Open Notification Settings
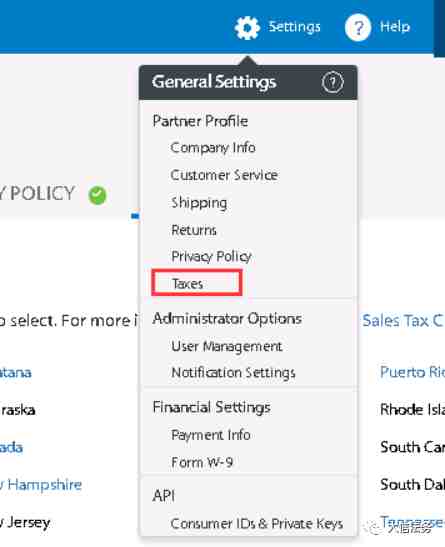This screenshot has width=445, height=547. [x=233, y=373]
